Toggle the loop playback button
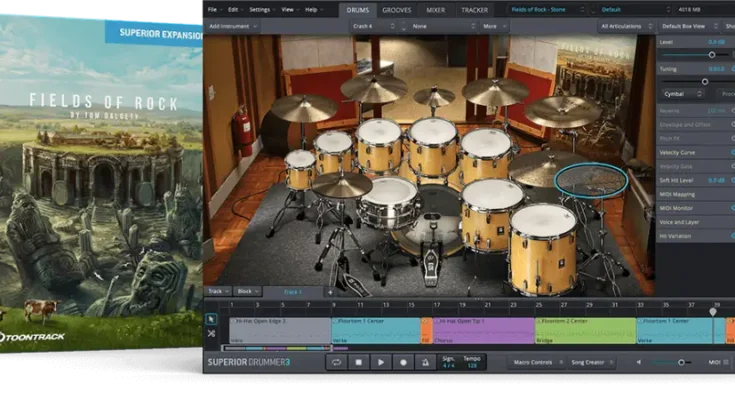 tap(338, 362)
